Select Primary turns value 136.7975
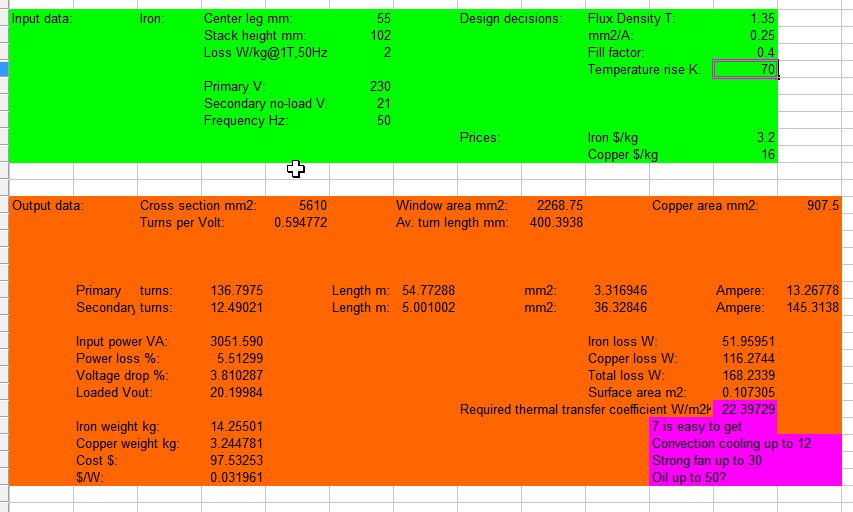This screenshot has width=853, height=512. click(x=237, y=291)
